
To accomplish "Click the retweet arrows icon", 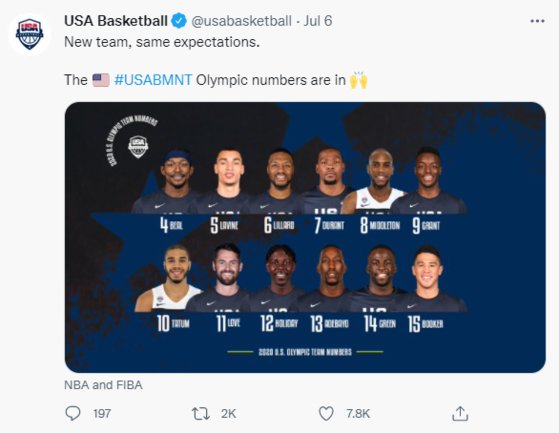I will pos(201,414).
